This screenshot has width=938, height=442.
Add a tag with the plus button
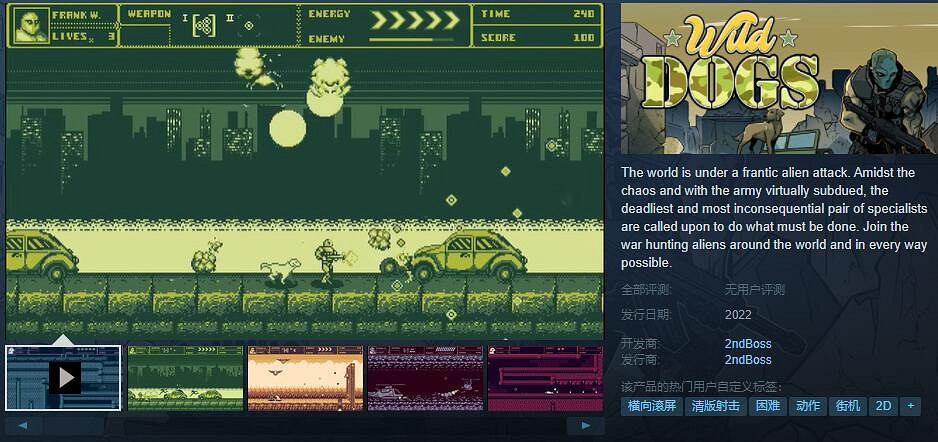pyautogui.click(x=910, y=406)
